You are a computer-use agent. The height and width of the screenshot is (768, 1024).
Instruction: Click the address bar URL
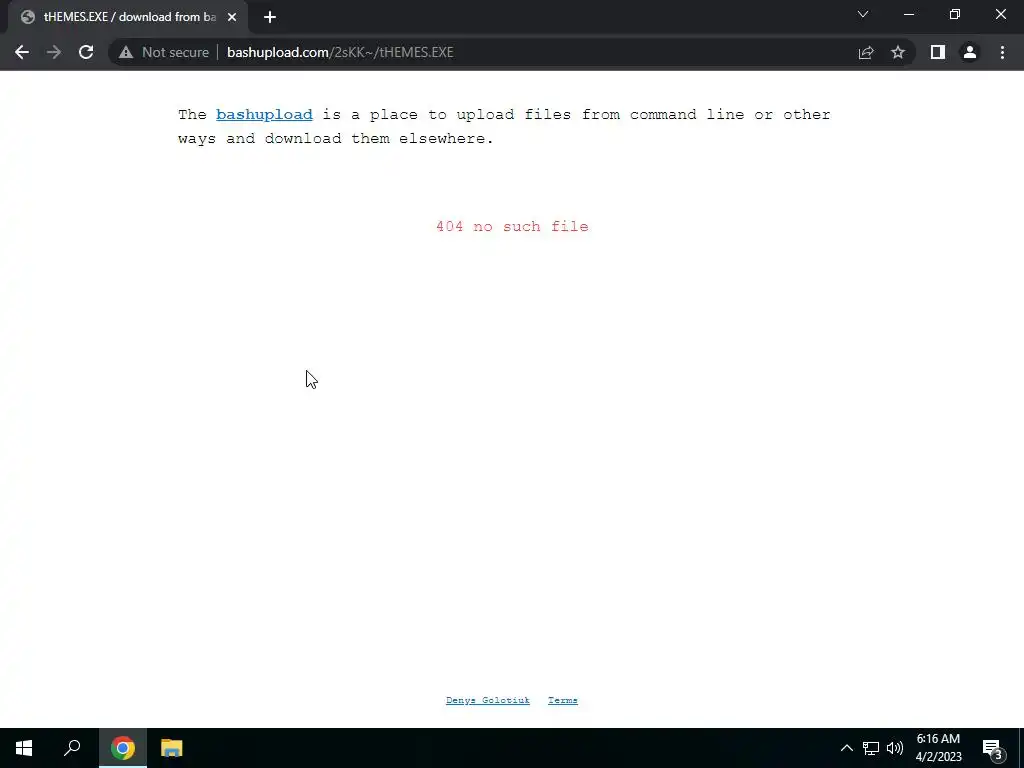click(x=340, y=52)
